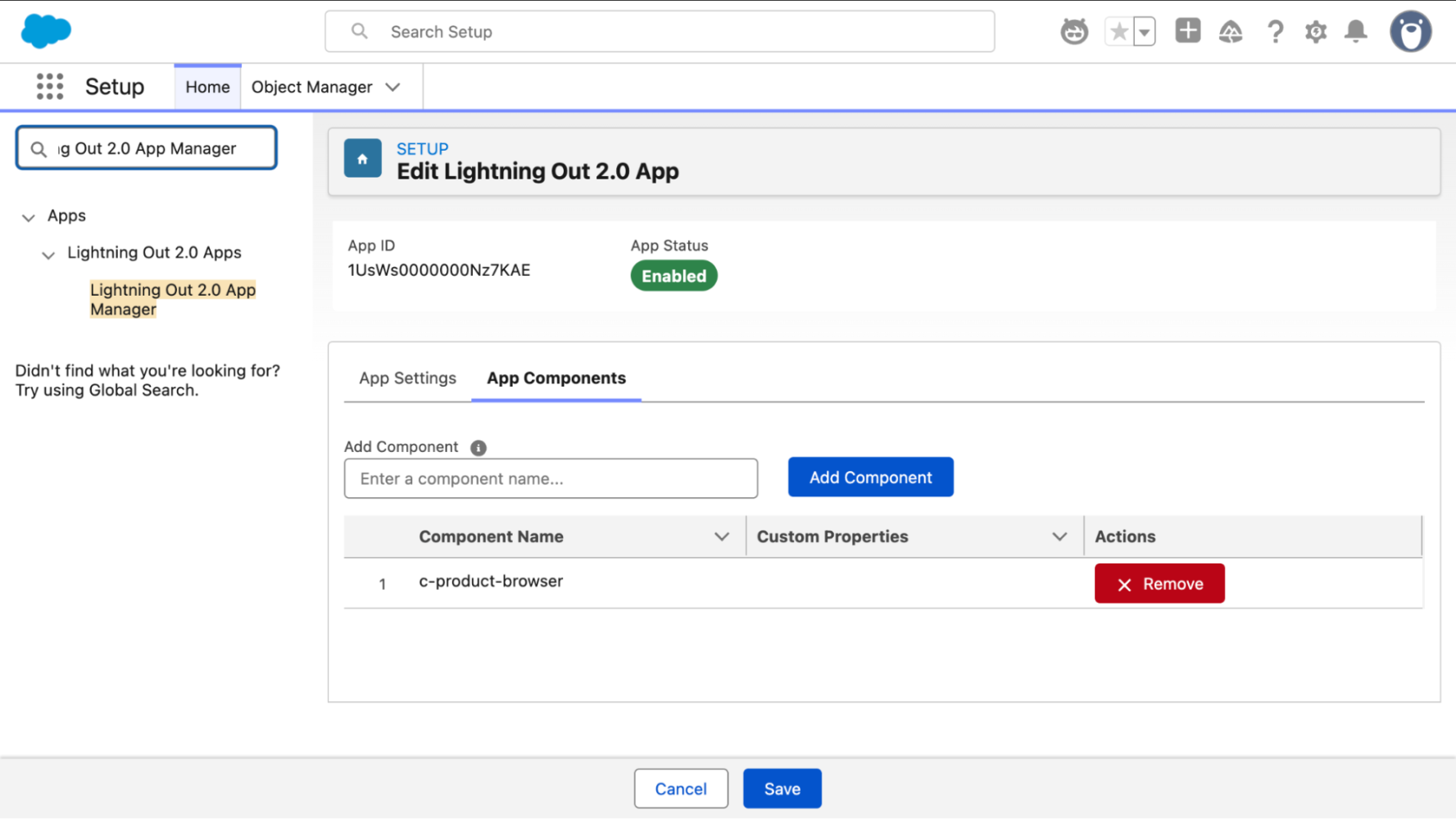The width and height of the screenshot is (1456, 819).
Task: Click the Salesforce cloud logo
Action: (x=46, y=31)
